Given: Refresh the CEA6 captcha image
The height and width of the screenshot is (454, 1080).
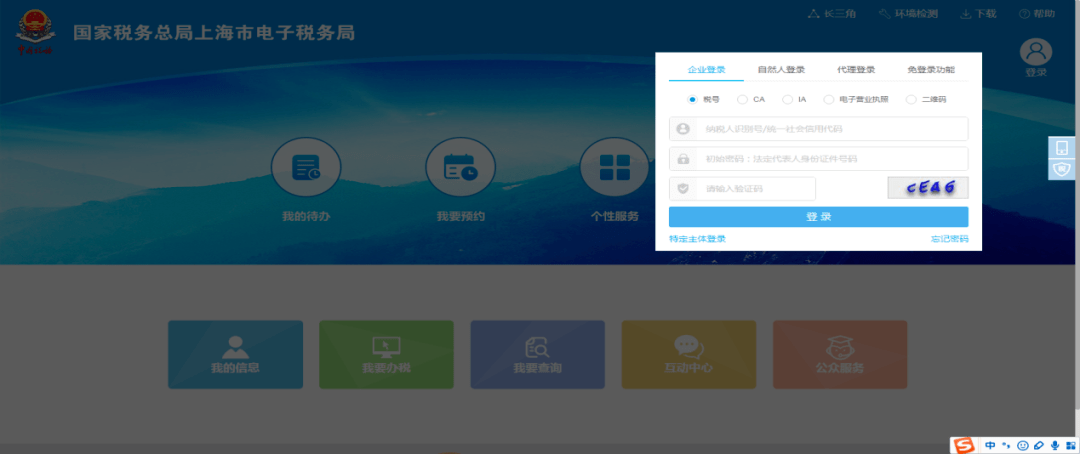Looking at the screenshot, I should [x=927, y=188].
